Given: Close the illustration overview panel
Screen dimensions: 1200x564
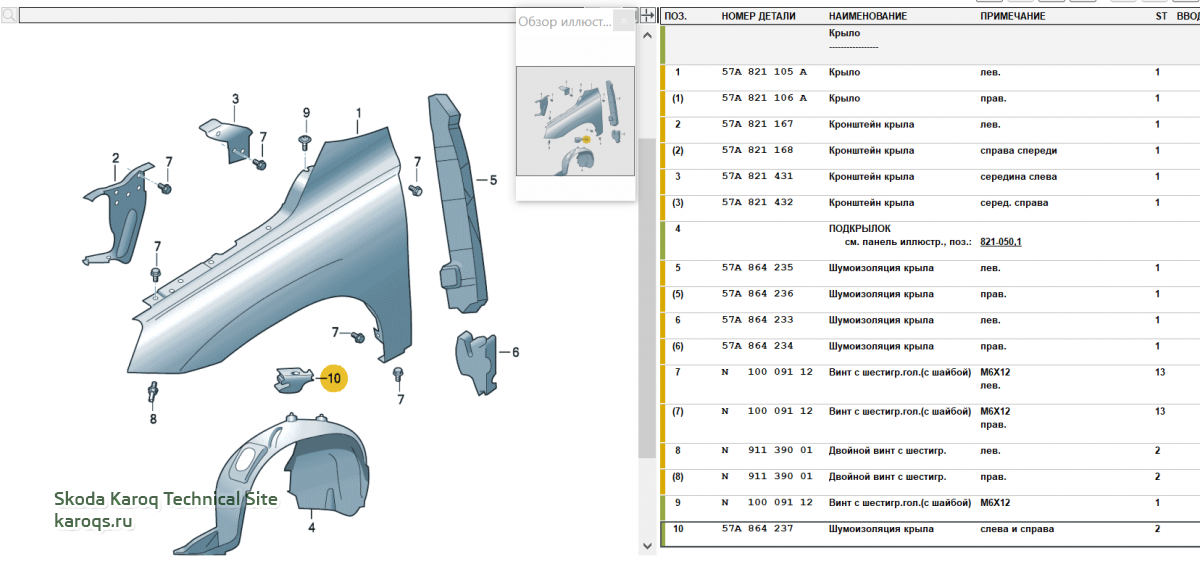Looking at the screenshot, I should [x=624, y=21].
